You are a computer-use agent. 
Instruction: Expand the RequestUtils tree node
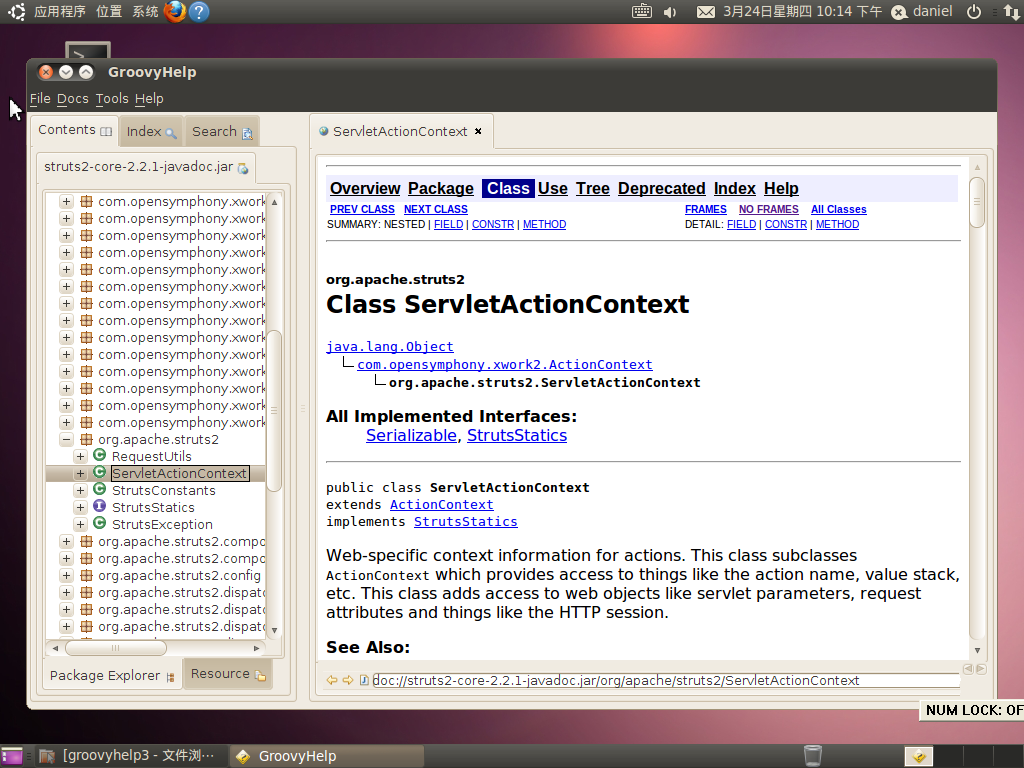(x=80, y=456)
